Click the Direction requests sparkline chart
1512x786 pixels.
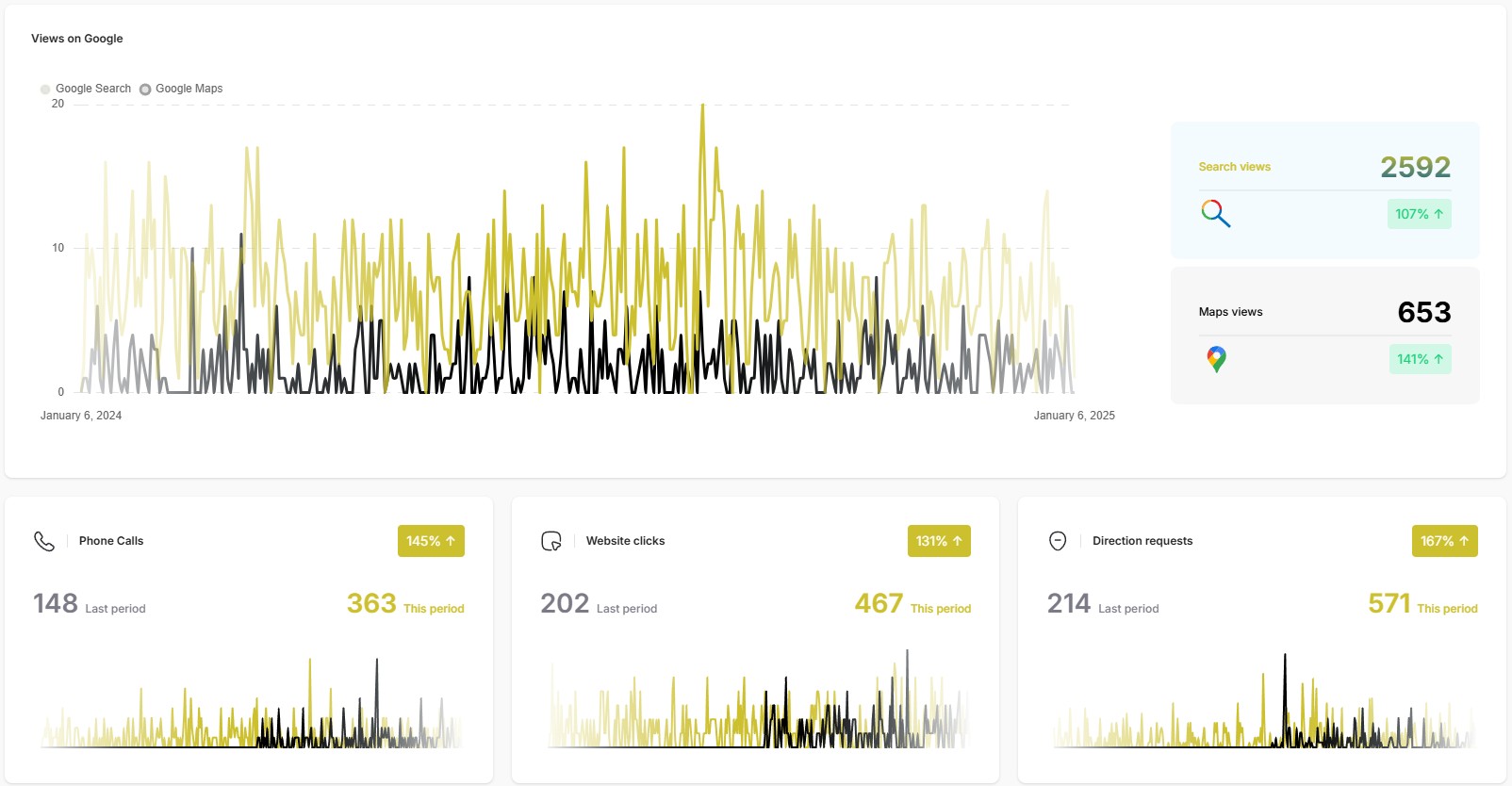[1263, 707]
